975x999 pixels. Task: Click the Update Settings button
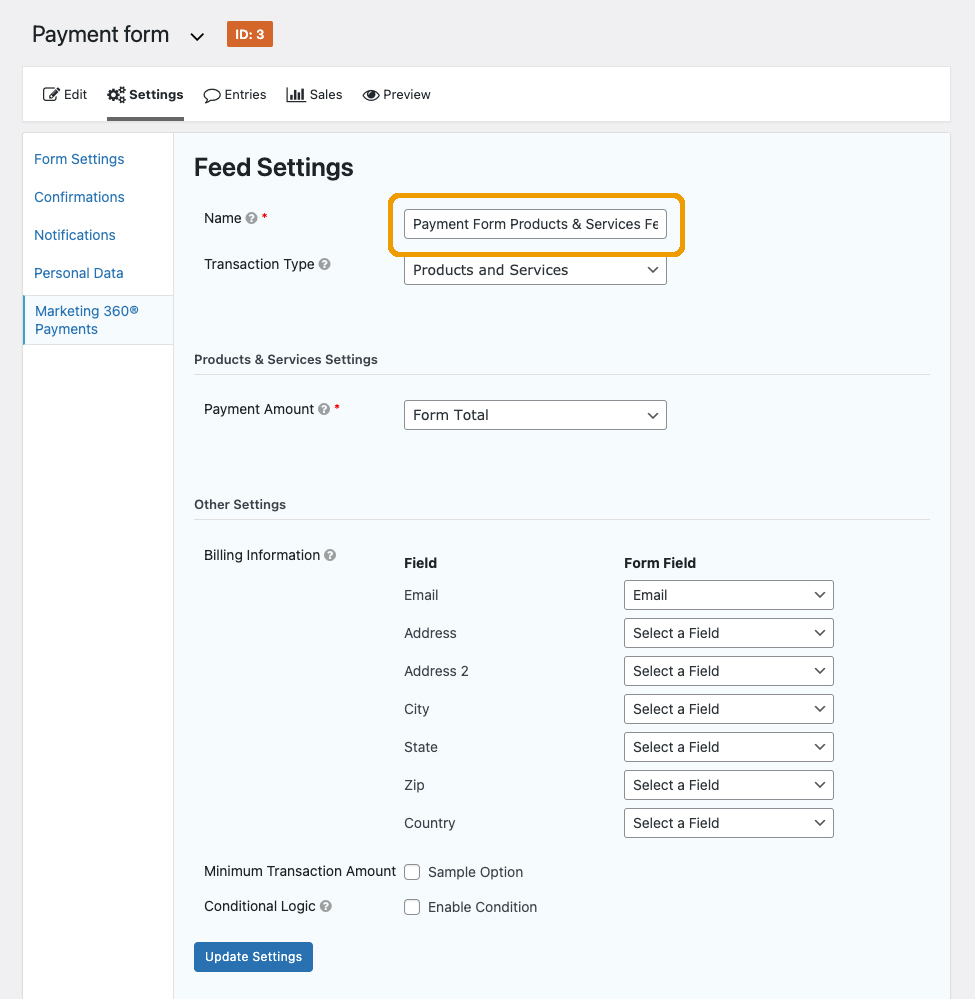click(254, 957)
